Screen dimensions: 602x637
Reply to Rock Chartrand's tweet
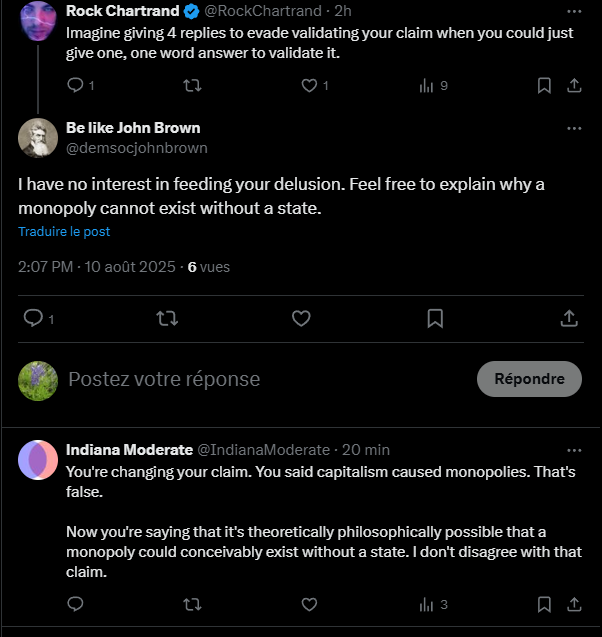click(x=76, y=85)
